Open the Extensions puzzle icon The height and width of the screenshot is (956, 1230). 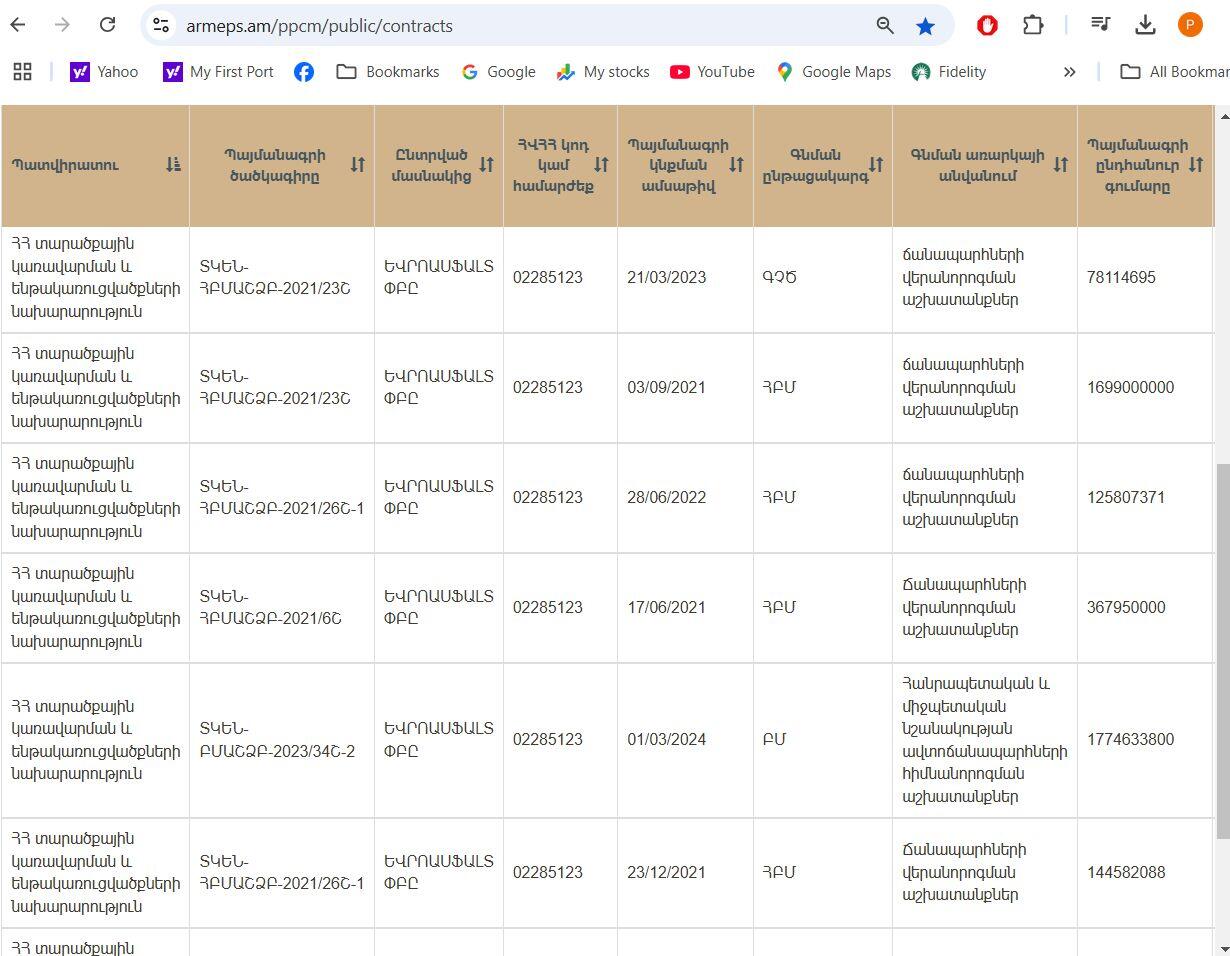[1033, 25]
